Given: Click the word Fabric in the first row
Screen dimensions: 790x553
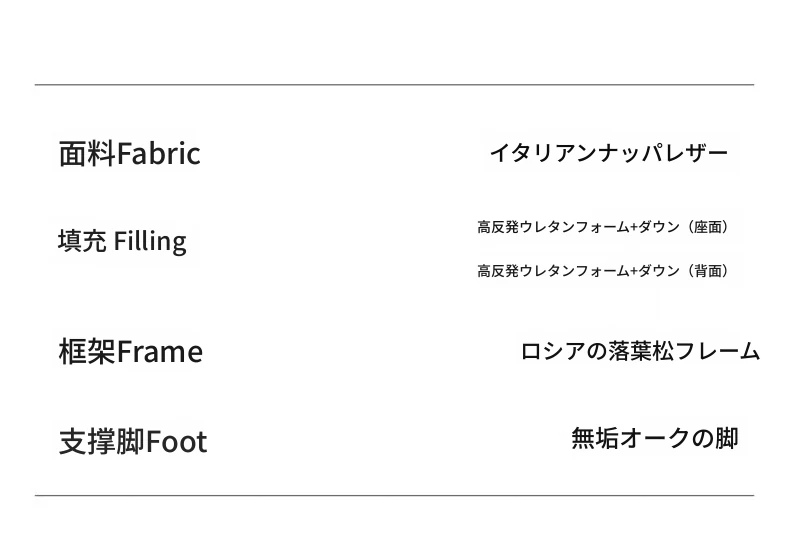Looking at the screenshot, I should click(x=159, y=154).
